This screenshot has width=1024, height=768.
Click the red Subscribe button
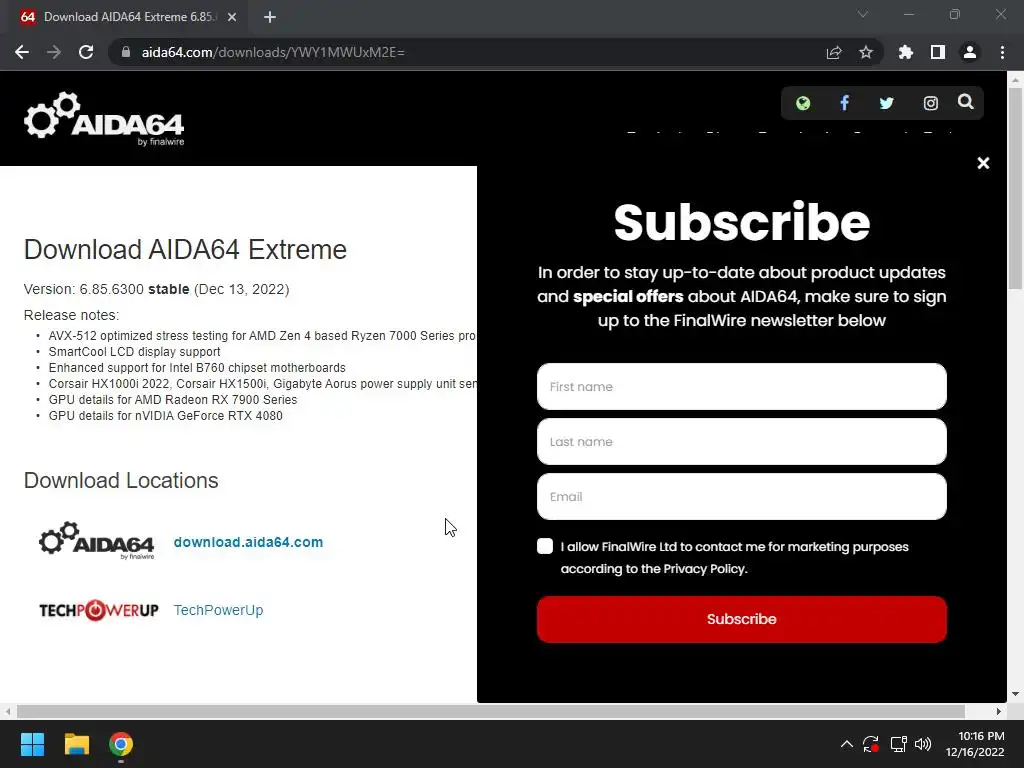[x=741, y=619]
